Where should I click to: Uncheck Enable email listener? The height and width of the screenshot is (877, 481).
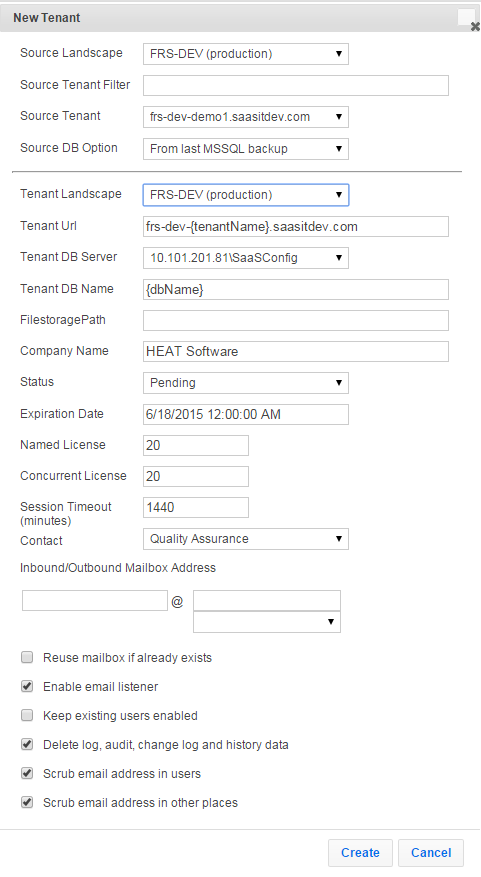click(x=27, y=686)
